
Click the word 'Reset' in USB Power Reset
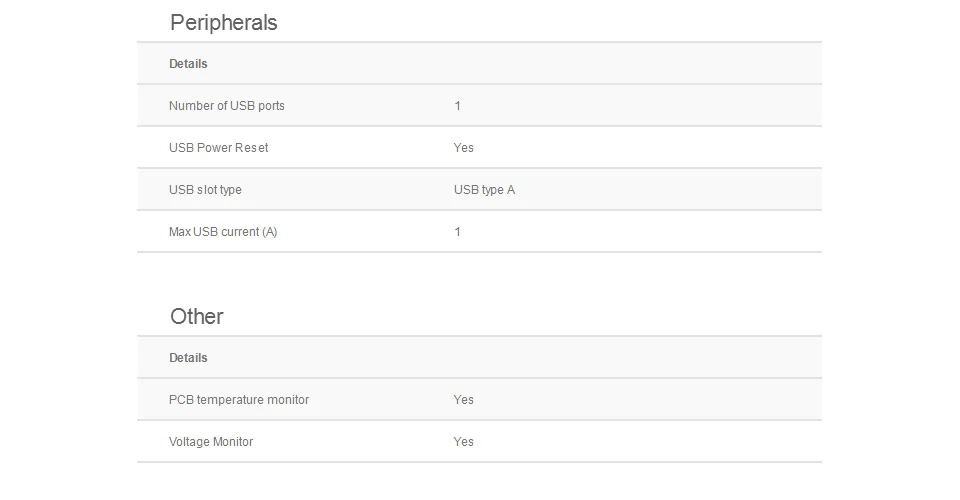click(x=251, y=148)
